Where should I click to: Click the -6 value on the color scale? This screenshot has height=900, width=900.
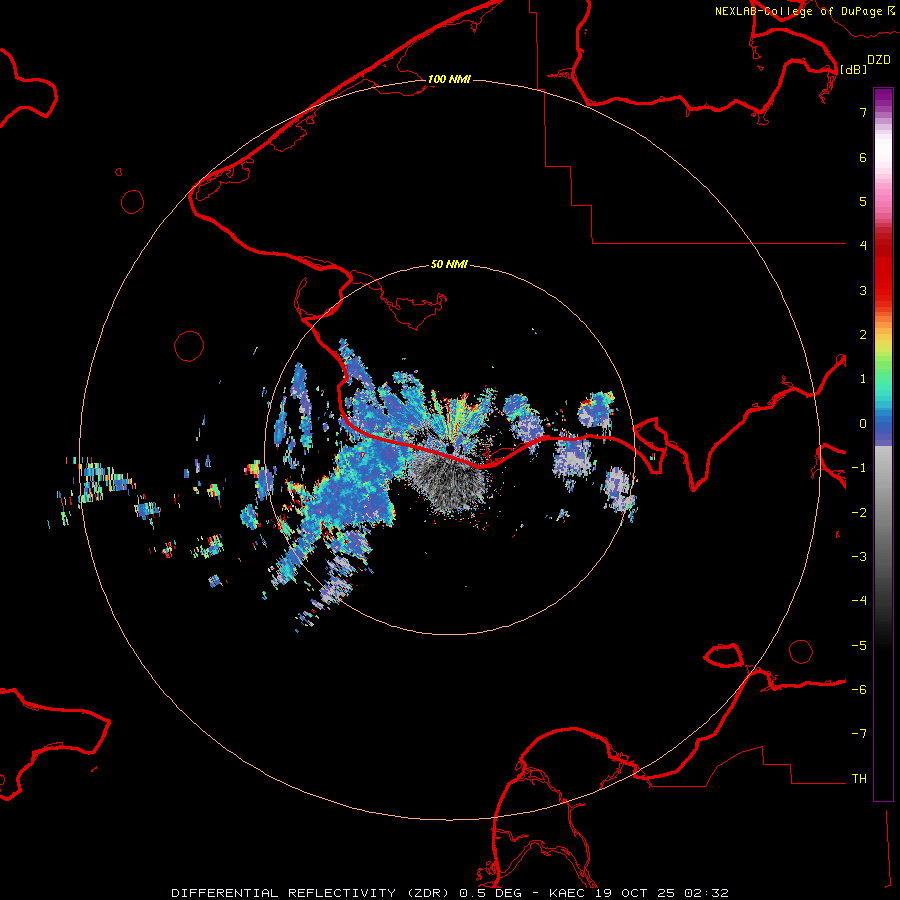859,690
